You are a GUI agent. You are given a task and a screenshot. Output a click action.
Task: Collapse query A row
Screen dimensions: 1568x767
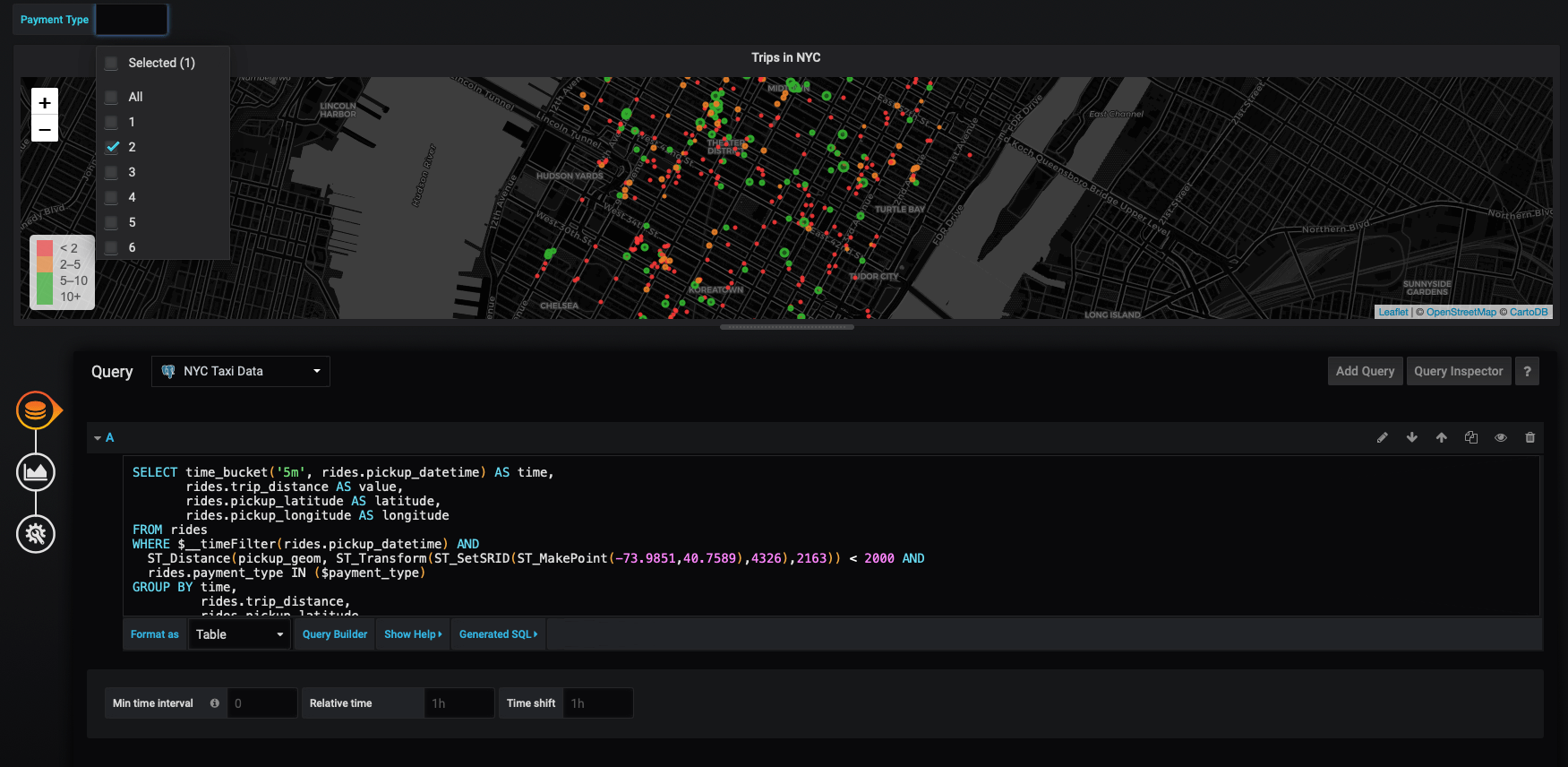click(98, 437)
